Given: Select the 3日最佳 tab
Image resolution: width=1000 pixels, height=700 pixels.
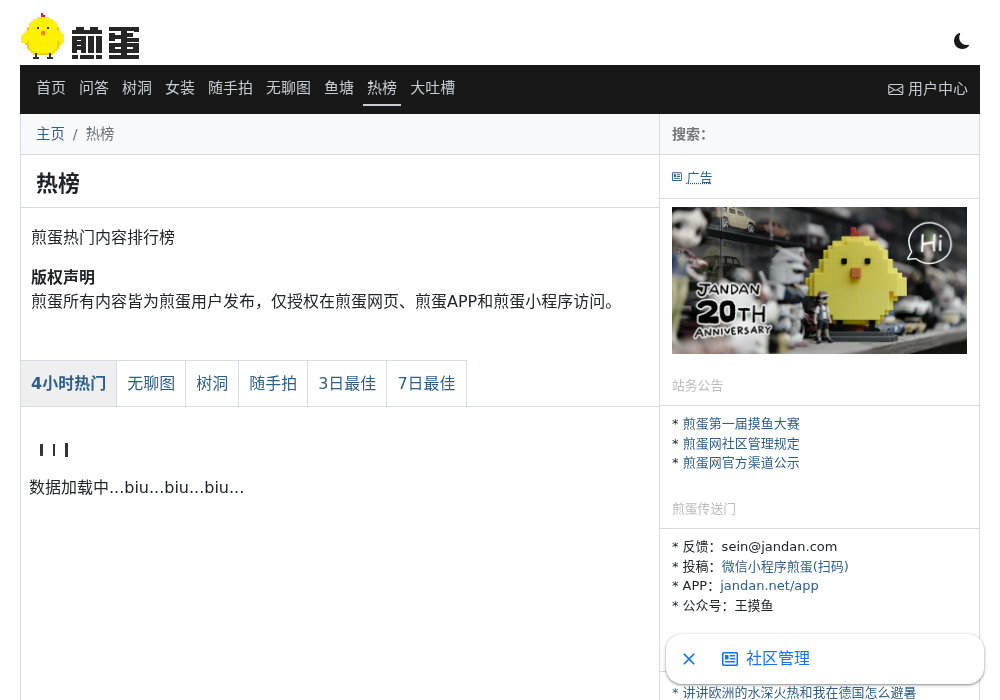Looking at the screenshot, I should 347,383.
